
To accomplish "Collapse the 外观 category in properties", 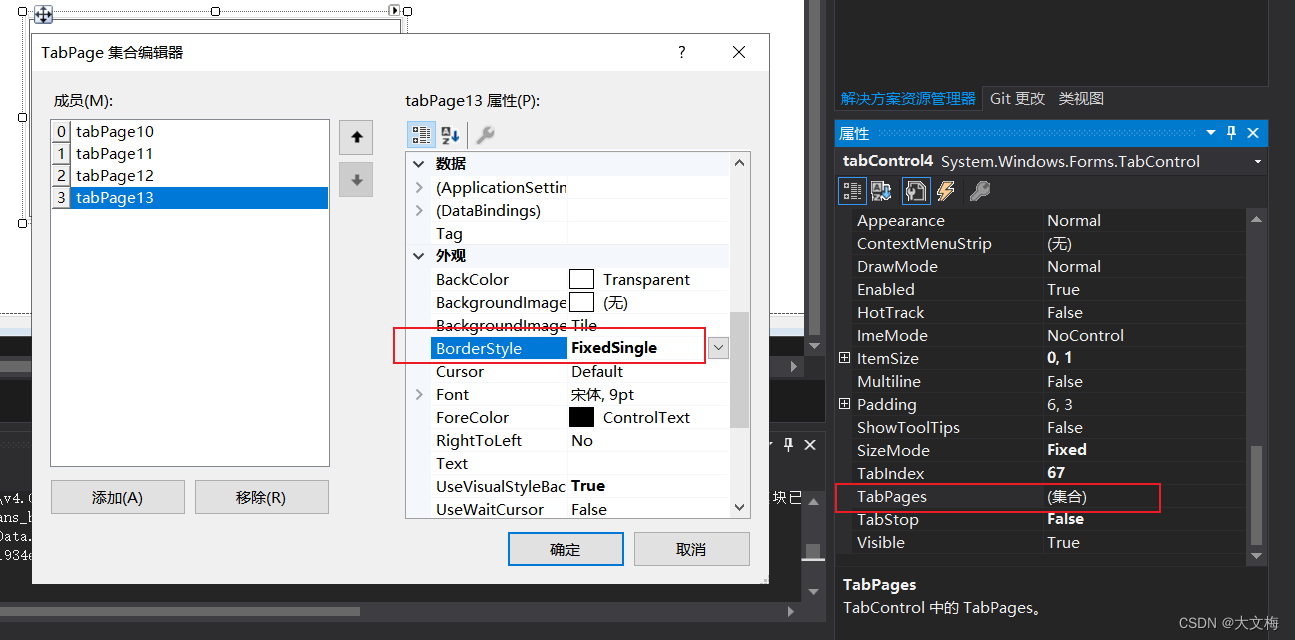I will point(418,255).
